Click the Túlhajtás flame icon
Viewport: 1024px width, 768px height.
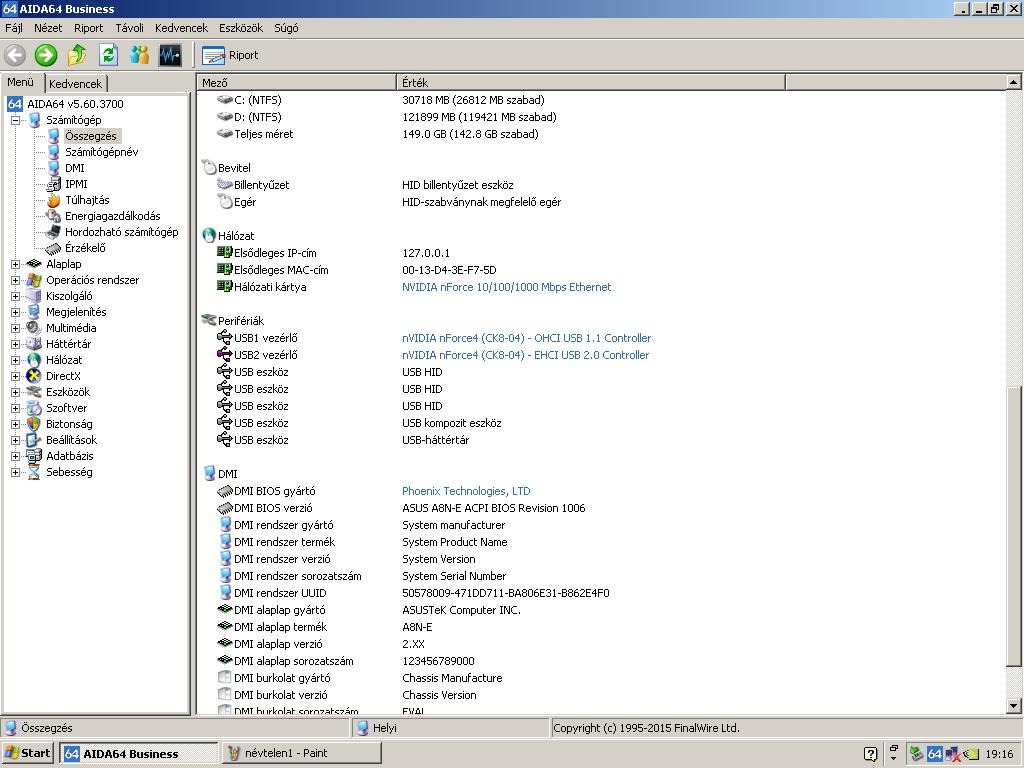pyautogui.click(x=54, y=200)
